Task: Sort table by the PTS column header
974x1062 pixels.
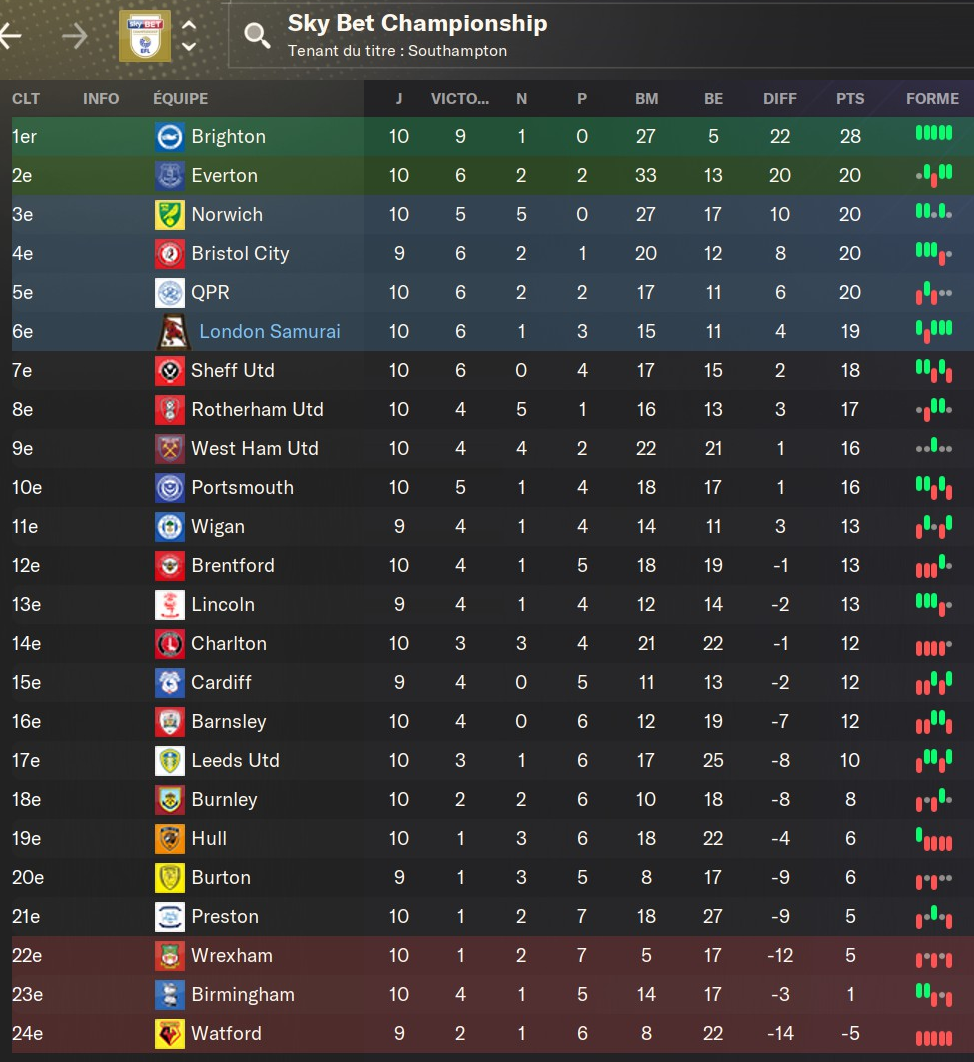Action: (x=850, y=99)
